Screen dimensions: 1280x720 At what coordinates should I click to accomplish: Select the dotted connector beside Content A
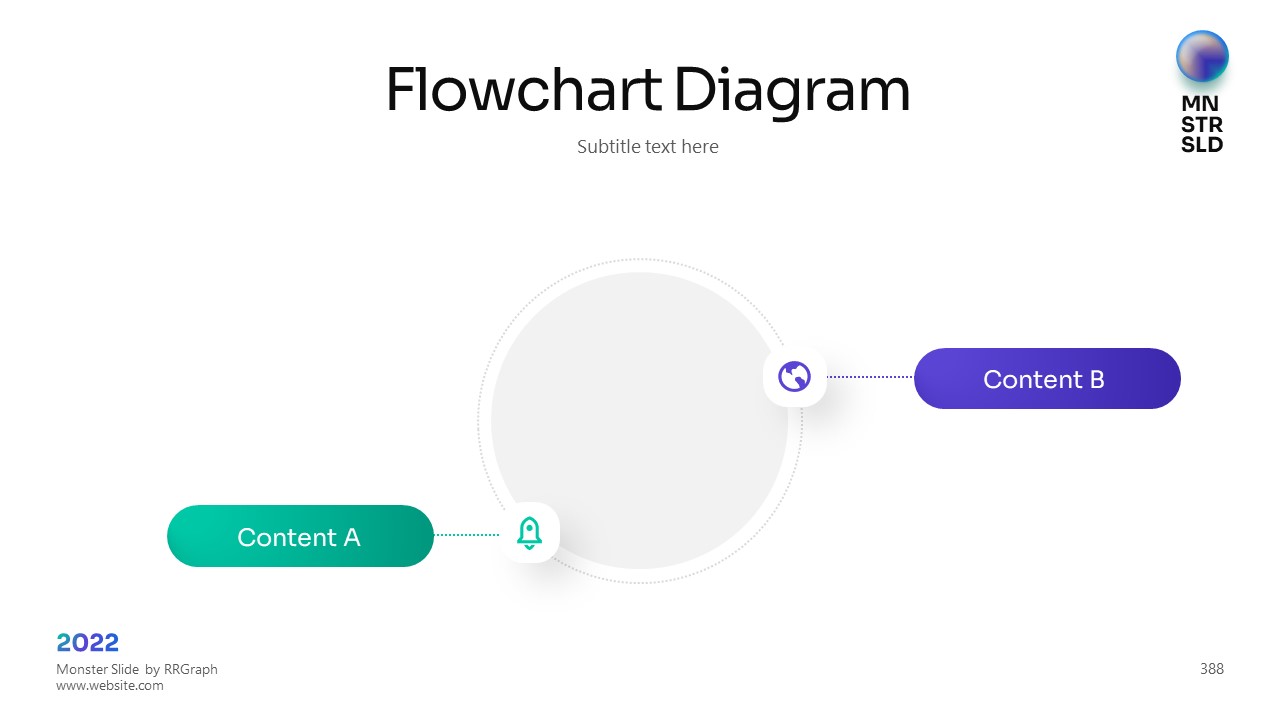coord(467,535)
